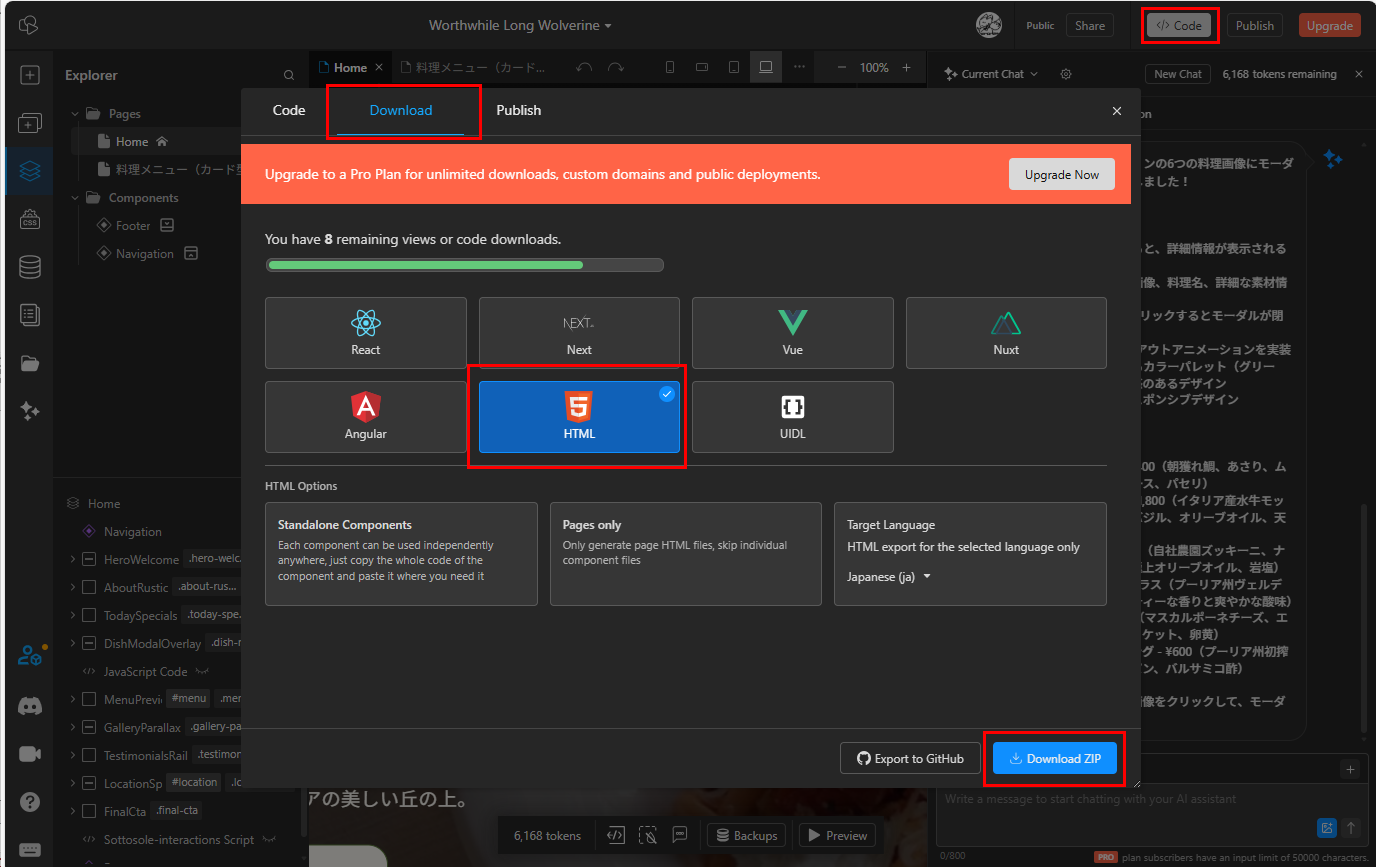Open the Japanese (ja) language dropdown
This screenshot has height=867, width=1376.
point(888,577)
